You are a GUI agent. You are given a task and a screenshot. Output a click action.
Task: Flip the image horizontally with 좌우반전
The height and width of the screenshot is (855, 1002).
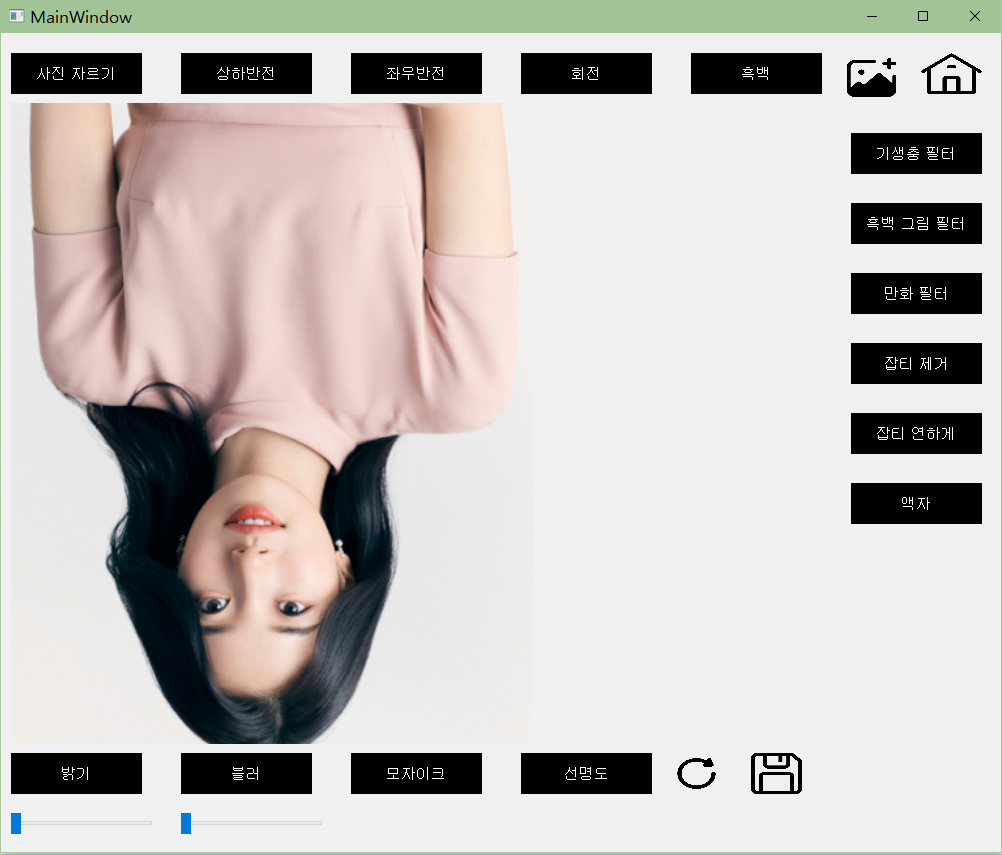click(416, 73)
